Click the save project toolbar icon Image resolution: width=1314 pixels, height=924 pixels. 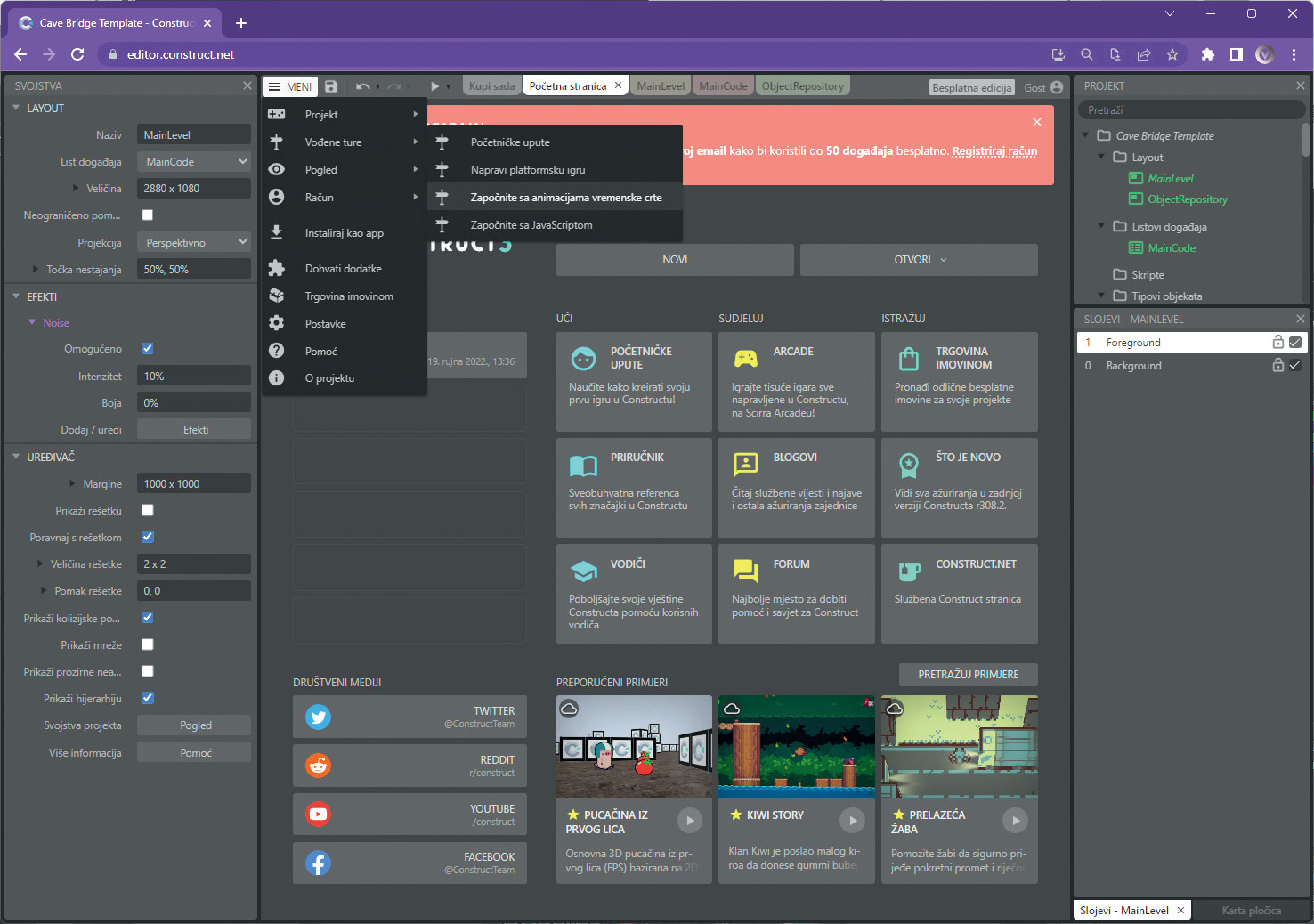[x=331, y=86]
